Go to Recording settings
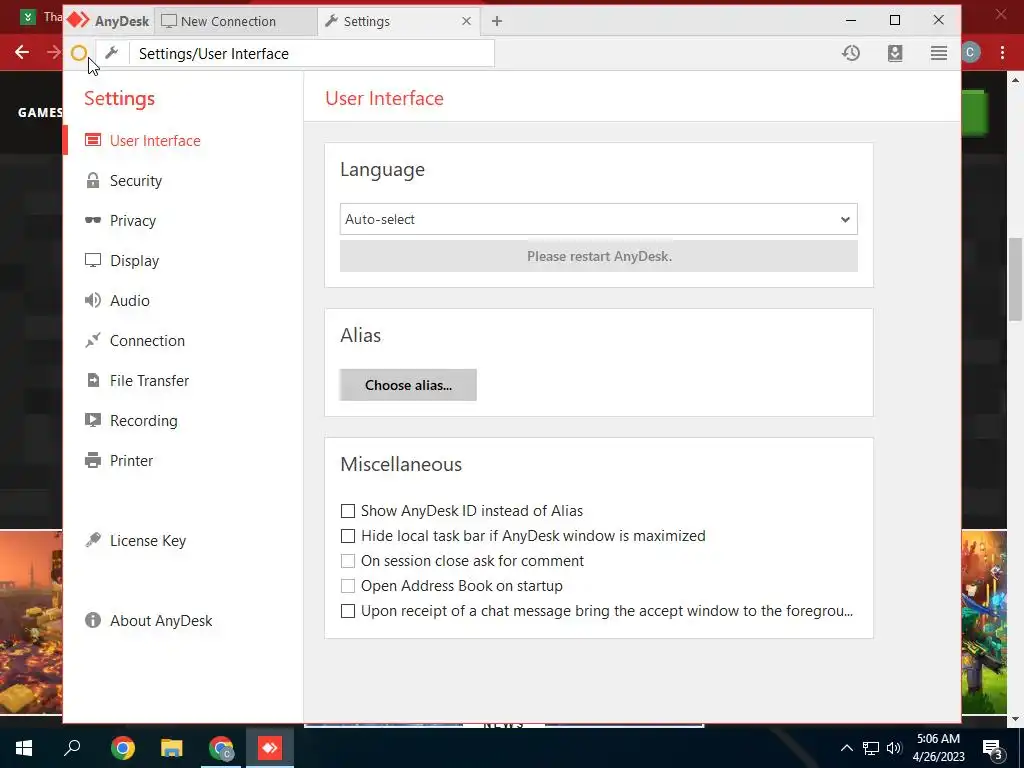The image size is (1024, 768). point(144,421)
